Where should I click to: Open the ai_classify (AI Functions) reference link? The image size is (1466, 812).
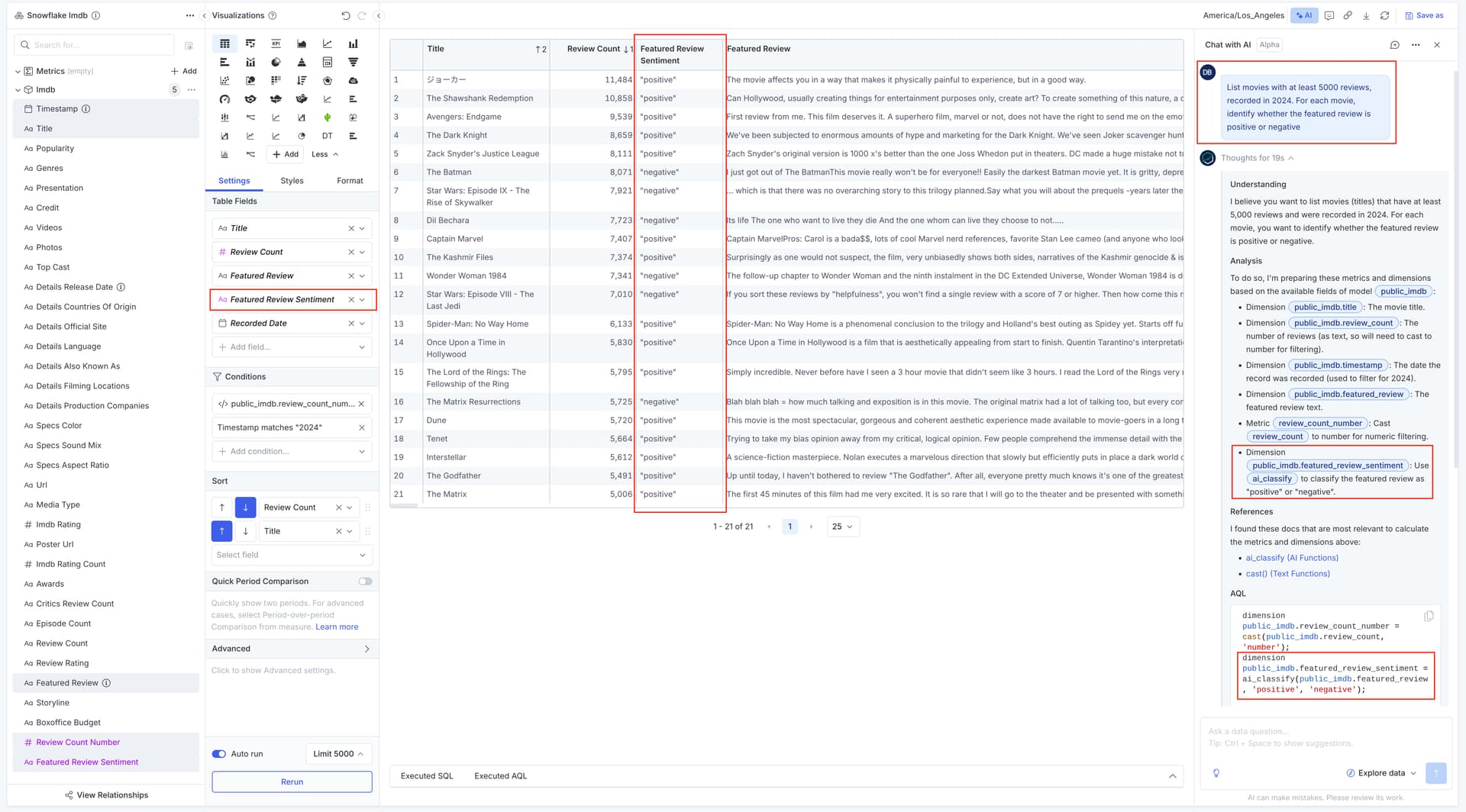(1291, 558)
